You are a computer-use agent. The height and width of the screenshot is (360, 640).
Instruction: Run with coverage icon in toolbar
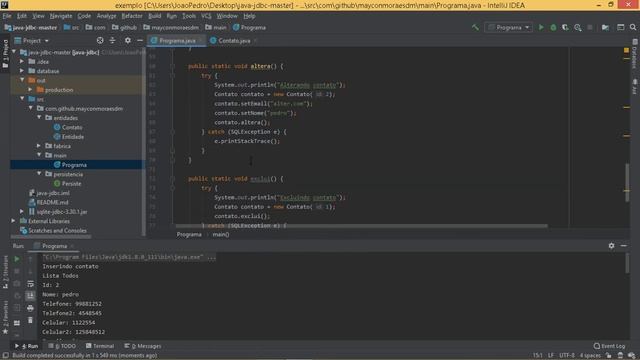[565, 27]
